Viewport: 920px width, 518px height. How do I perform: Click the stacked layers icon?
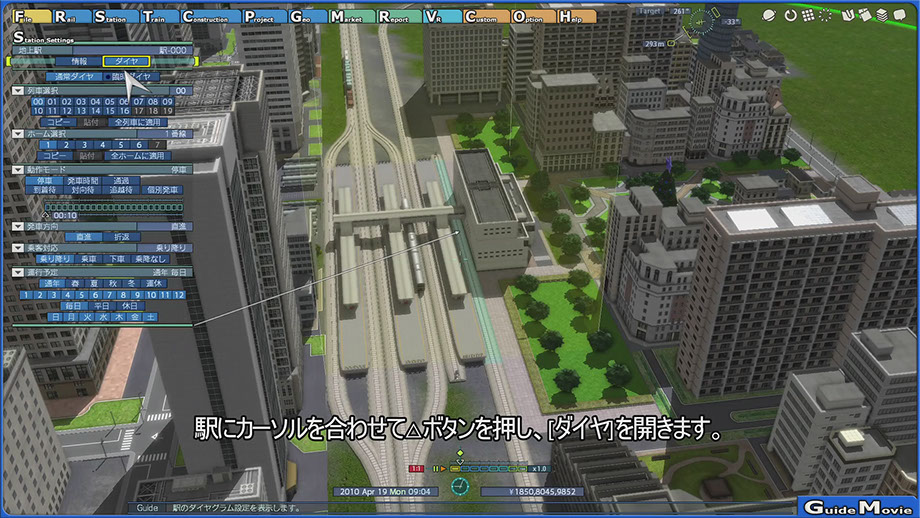(882, 15)
